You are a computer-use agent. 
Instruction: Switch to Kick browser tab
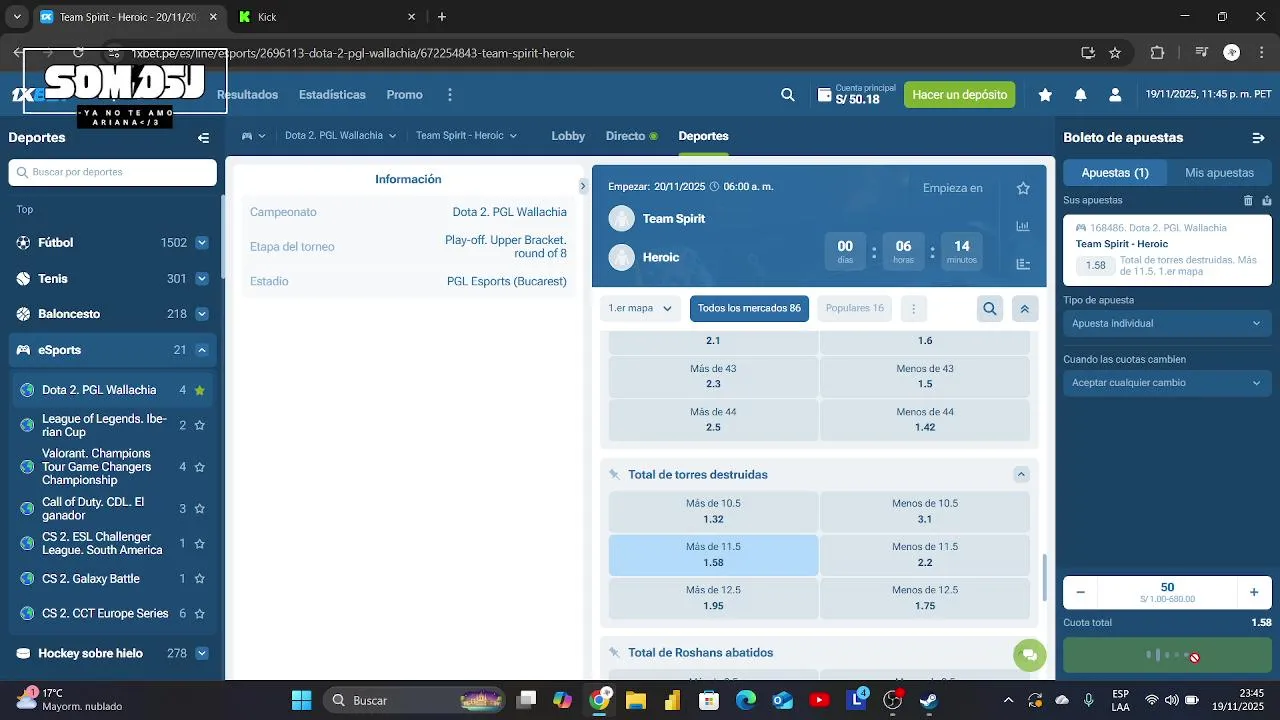pyautogui.click(x=325, y=17)
